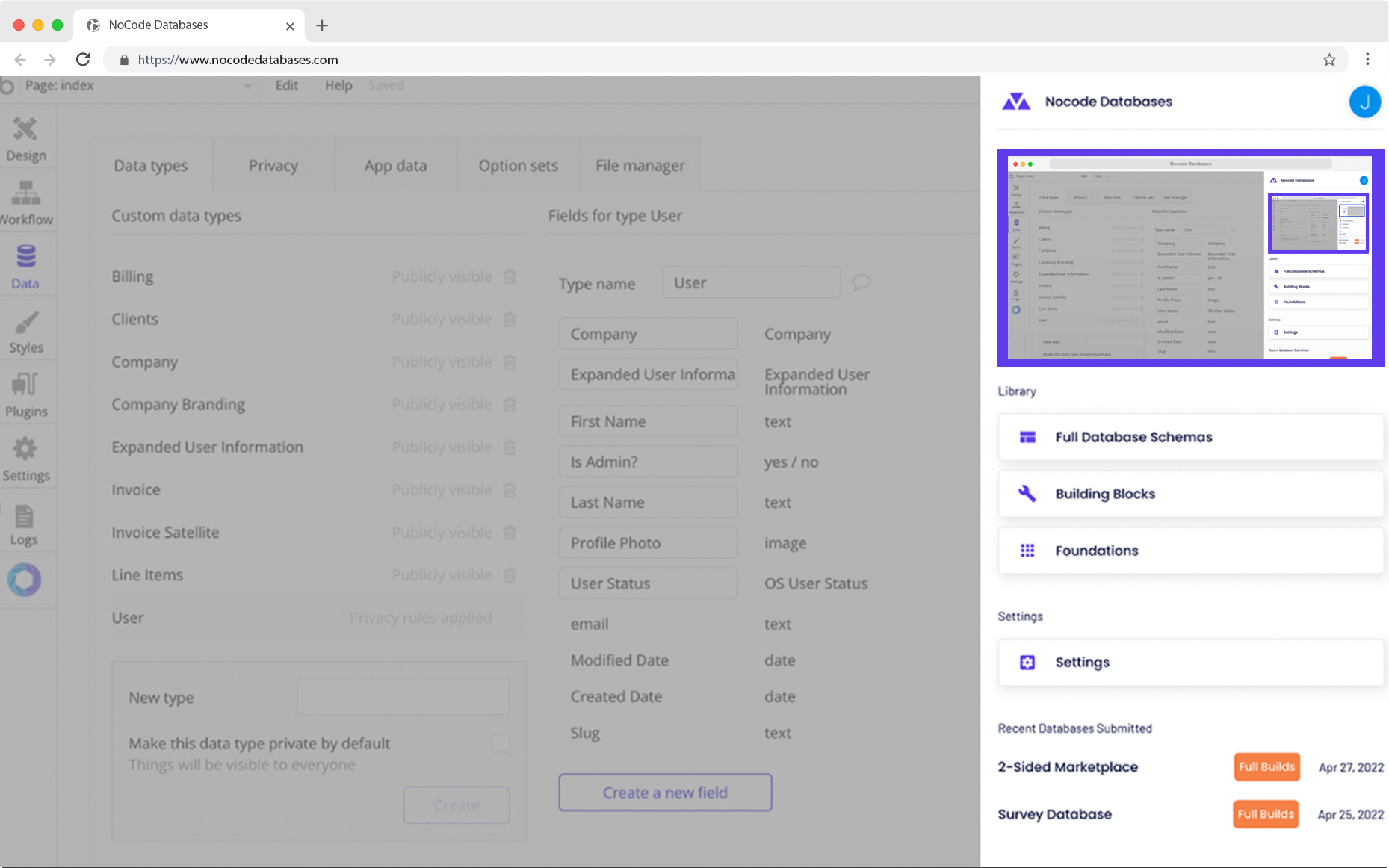
Task: Select the Data database icon in sidebar
Action: pos(26,256)
